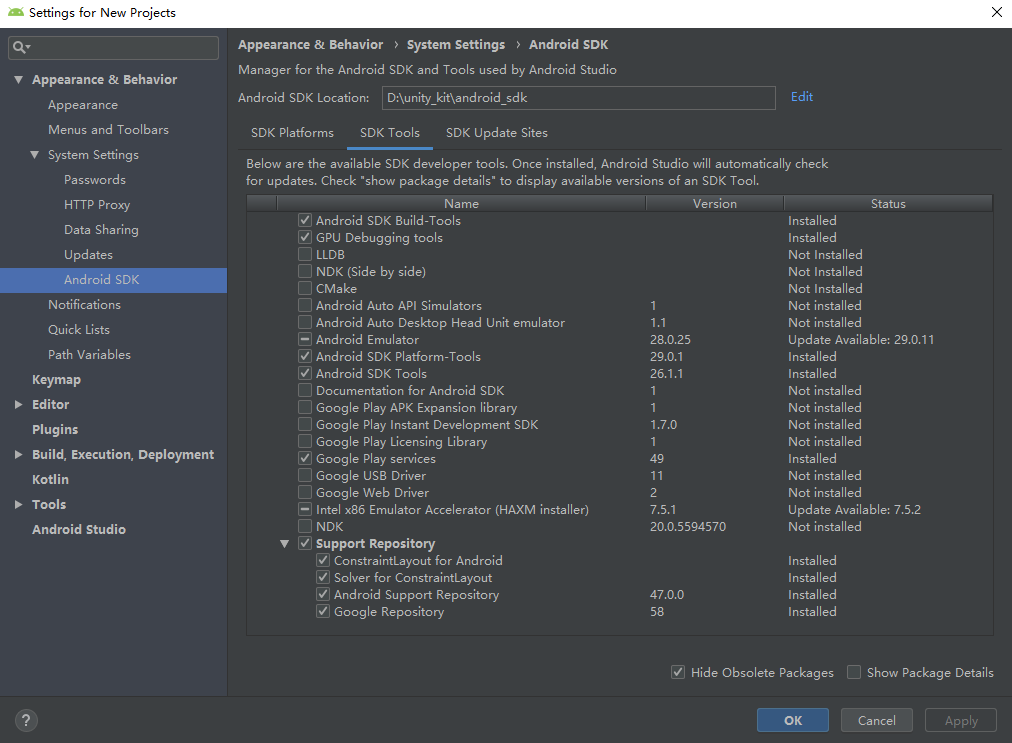
Task: Switch to SDK Platforms tab
Action: pyautogui.click(x=292, y=133)
